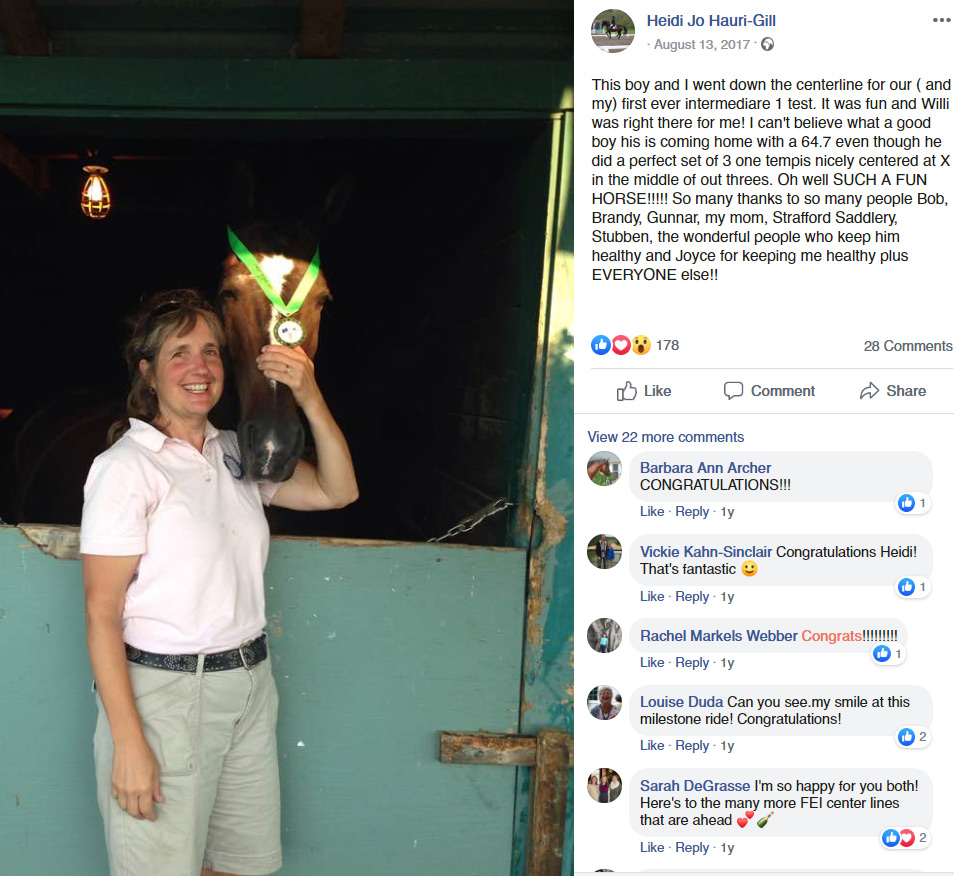Open the 28 Comments list
Image resolution: width=954 pixels, height=876 pixels.
coord(908,346)
